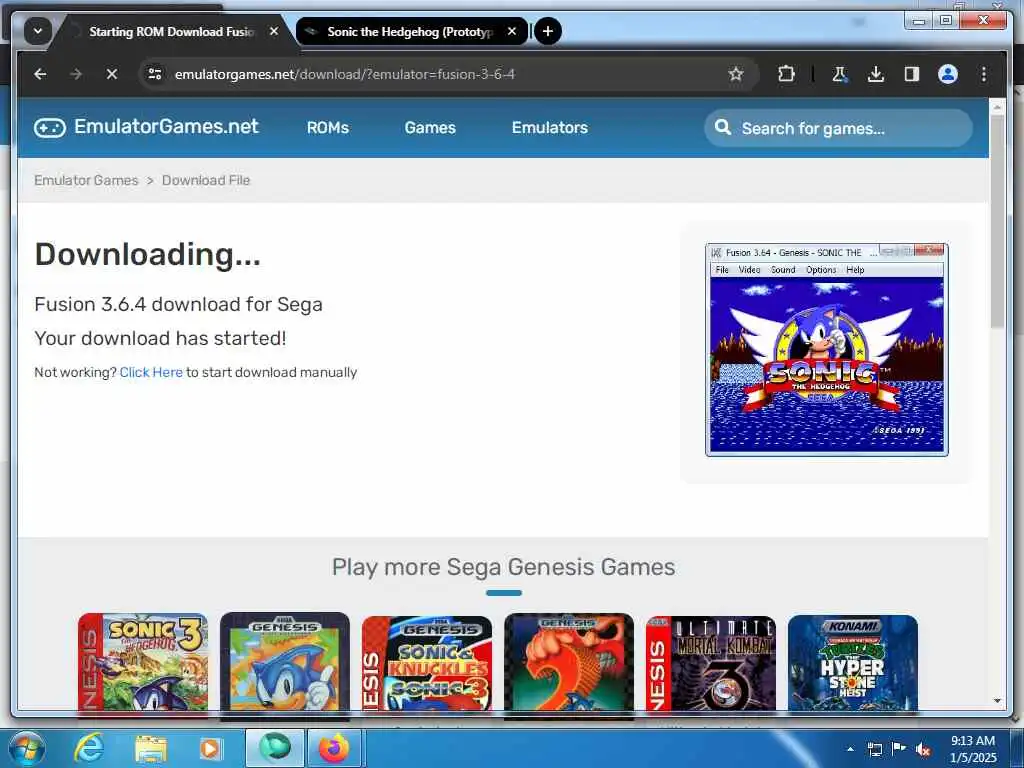This screenshot has height=768, width=1024.
Task: Open the Games menu
Action: coord(430,128)
